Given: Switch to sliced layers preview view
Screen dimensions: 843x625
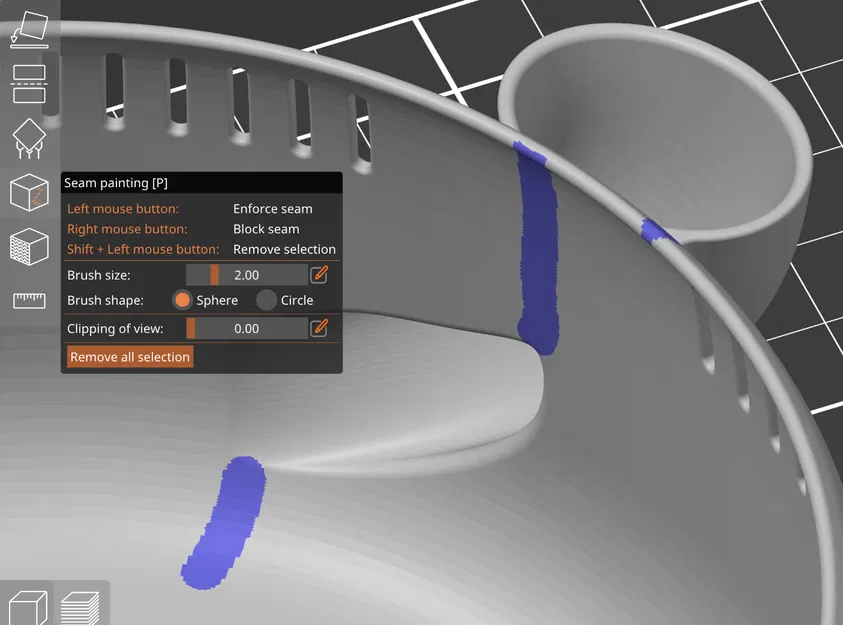Looking at the screenshot, I should pyautogui.click(x=80, y=608).
